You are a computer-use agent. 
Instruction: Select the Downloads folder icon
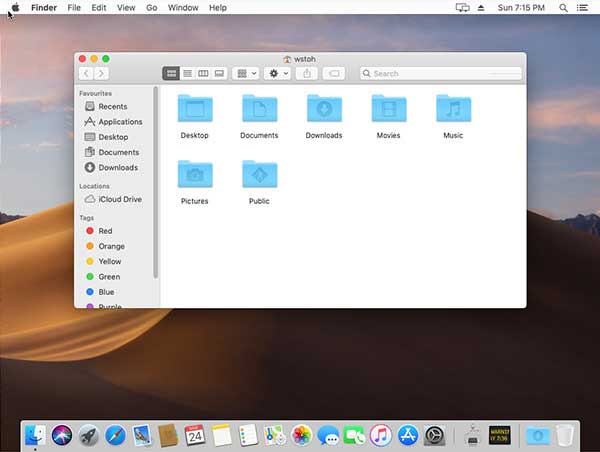point(324,108)
